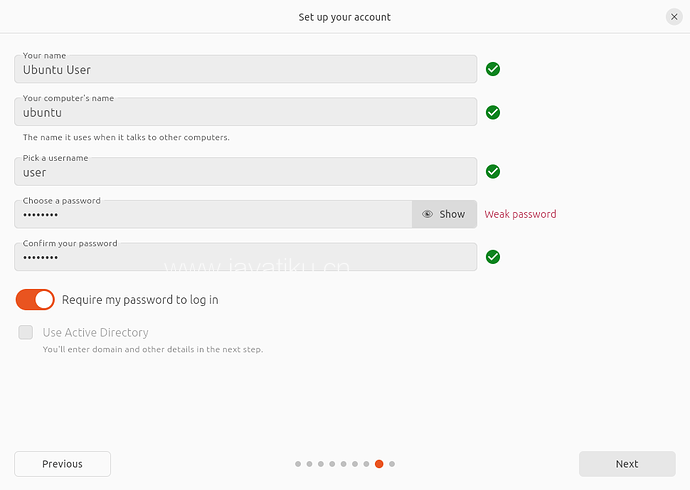
Task: Focus the Your computer's name field
Action: point(245,113)
